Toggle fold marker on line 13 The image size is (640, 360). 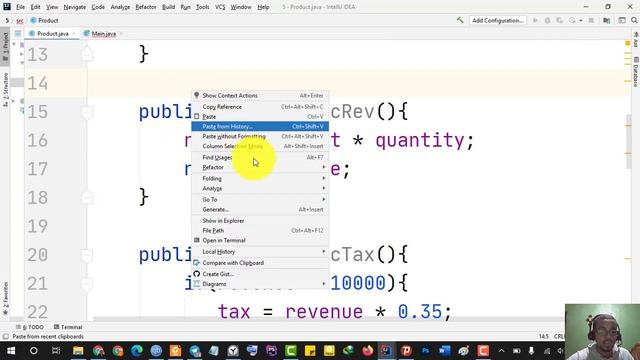pyautogui.click(x=87, y=54)
